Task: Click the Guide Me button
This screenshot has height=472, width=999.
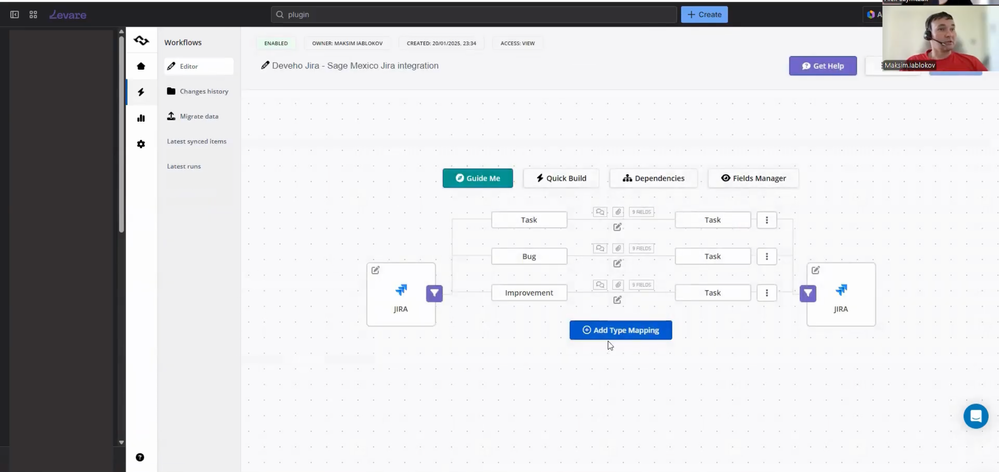Action: click(478, 178)
